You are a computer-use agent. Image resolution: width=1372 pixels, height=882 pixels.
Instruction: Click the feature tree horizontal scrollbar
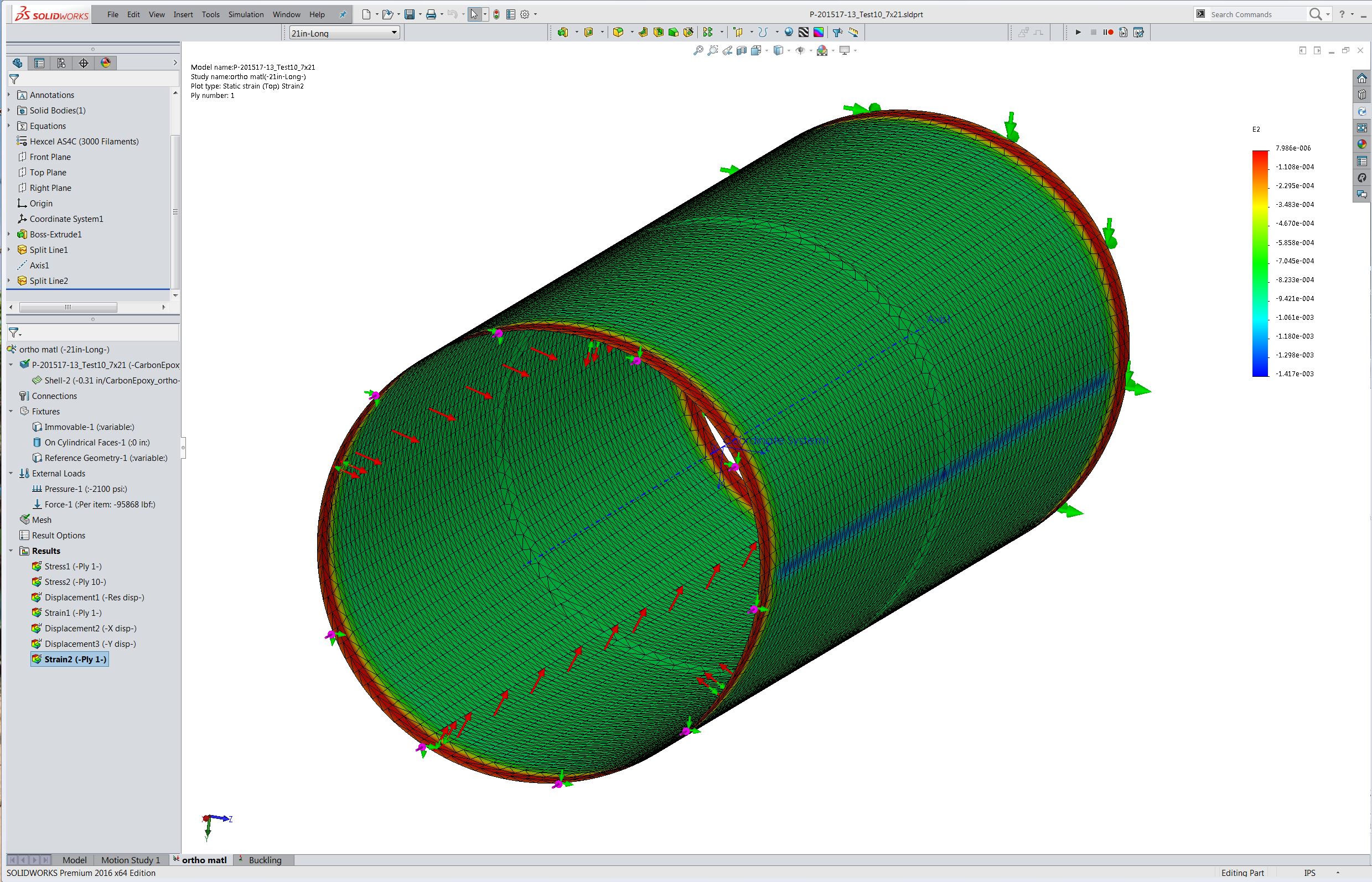pos(68,307)
